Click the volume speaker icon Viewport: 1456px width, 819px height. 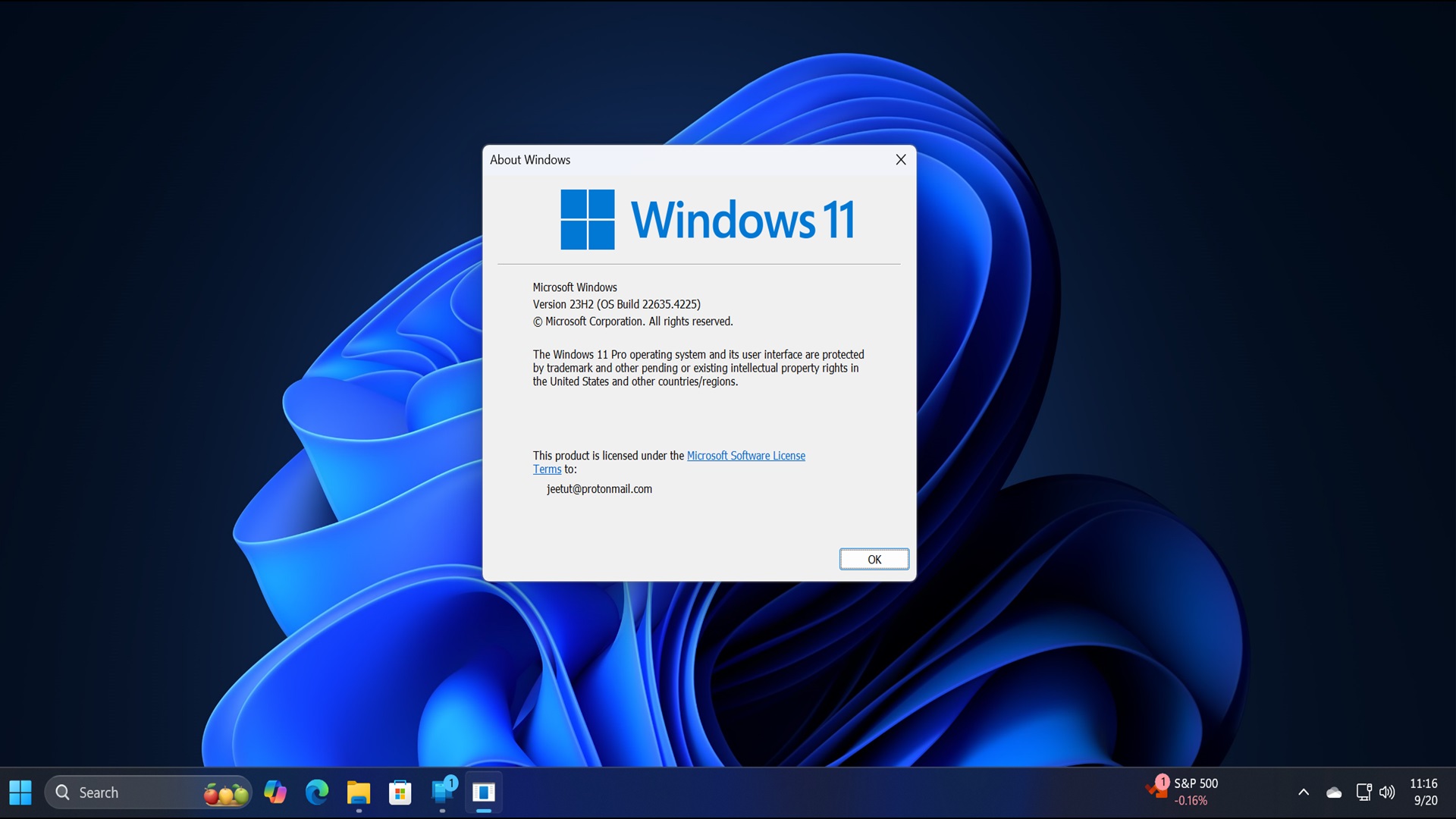[x=1387, y=792]
